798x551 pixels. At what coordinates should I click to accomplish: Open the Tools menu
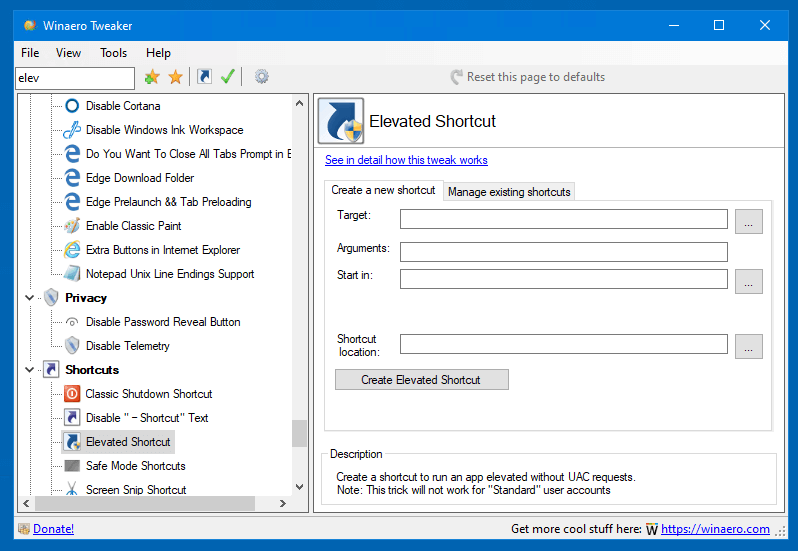(113, 53)
